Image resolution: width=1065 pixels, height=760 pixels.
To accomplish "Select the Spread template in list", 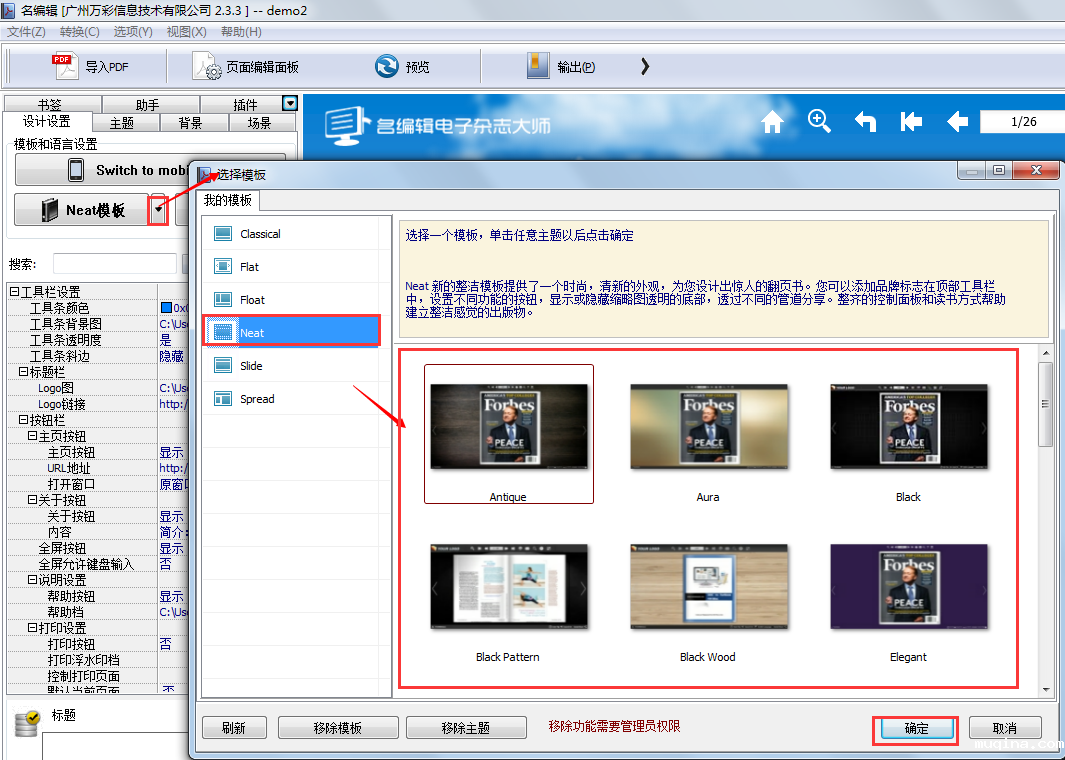I will pos(257,399).
